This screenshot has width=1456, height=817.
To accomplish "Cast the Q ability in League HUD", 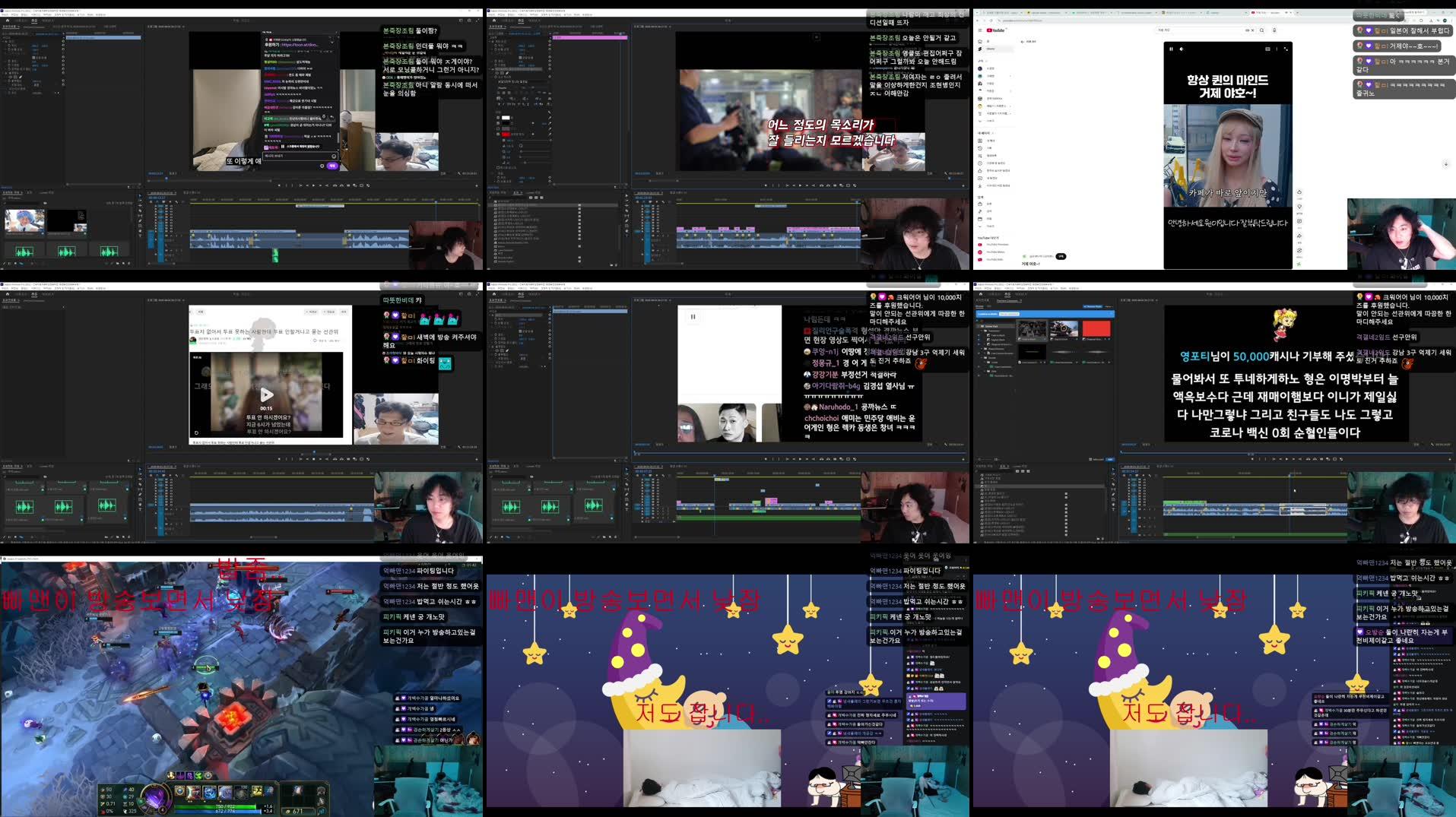I will coord(195,792).
